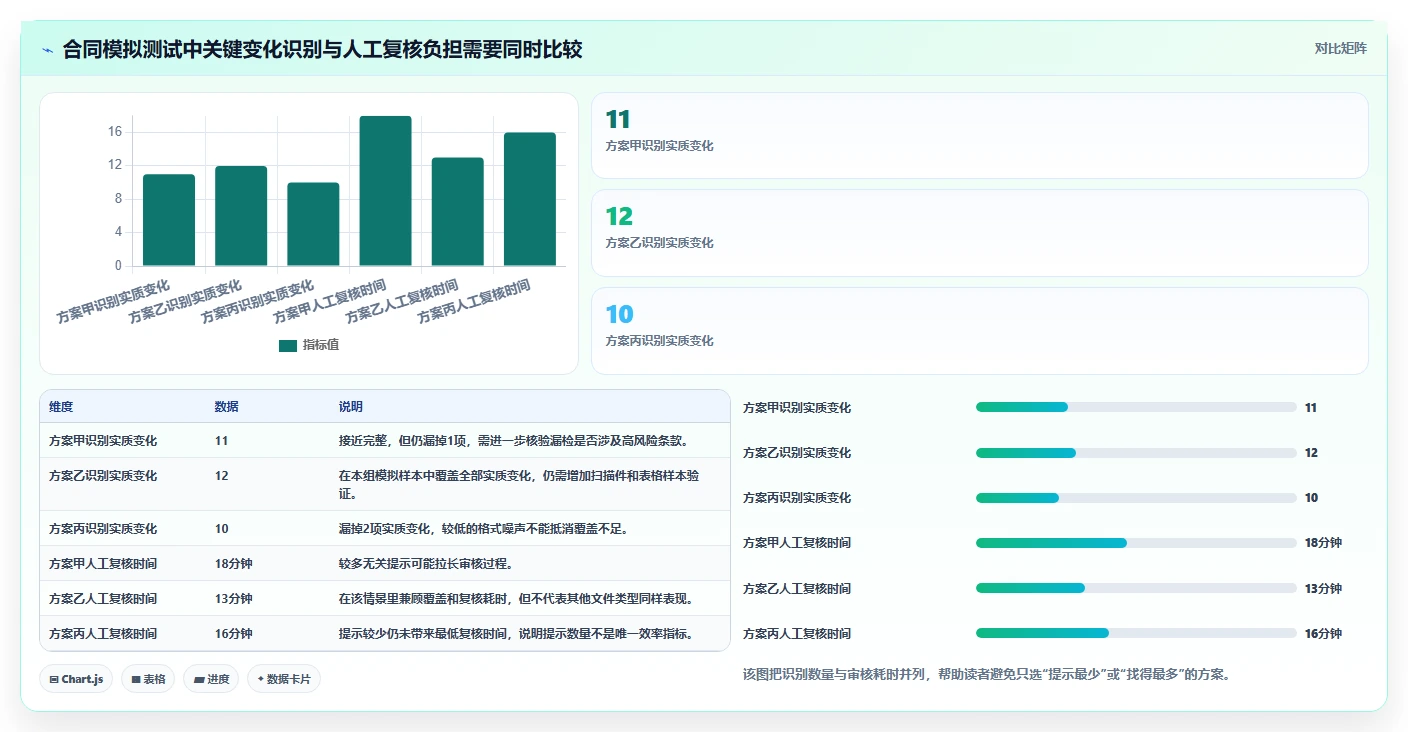
Task: Click the 13分钟 value in the table
Action: point(233,599)
